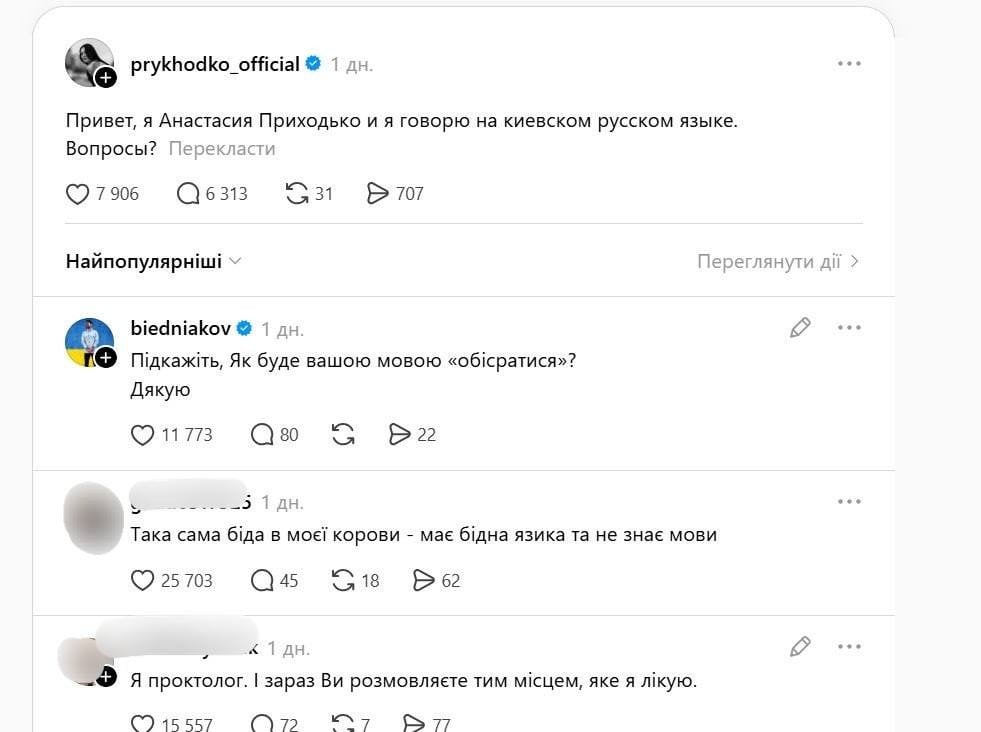The height and width of the screenshot is (732, 981).
Task: Open the Найпопулярніші sorting dropdown
Action: (154, 262)
